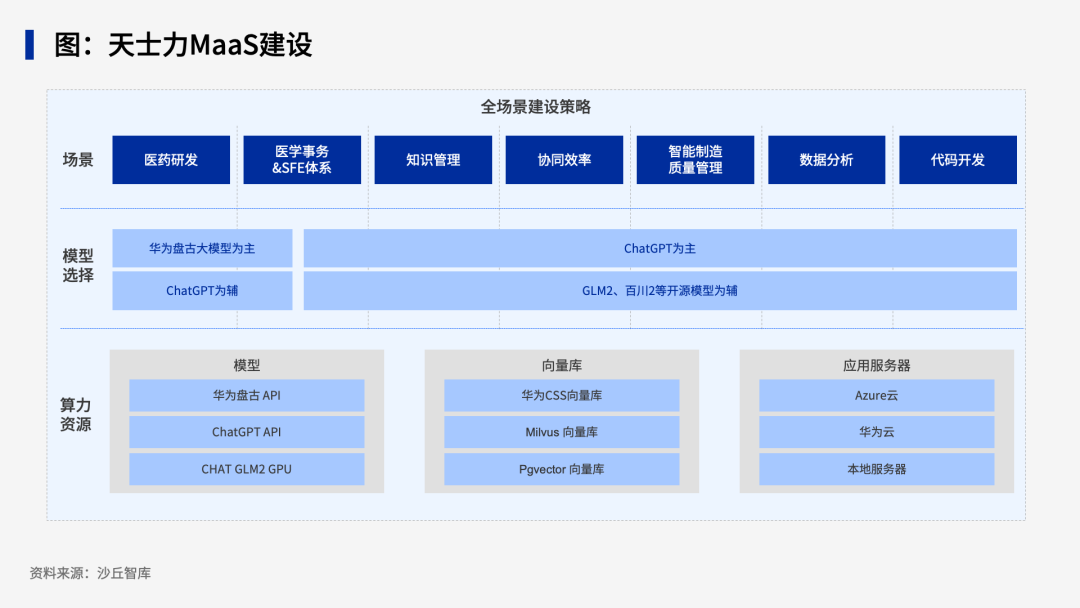Select the Pgvector 向量库 item
This screenshot has height=608, width=1080.
(x=561, y=469)
